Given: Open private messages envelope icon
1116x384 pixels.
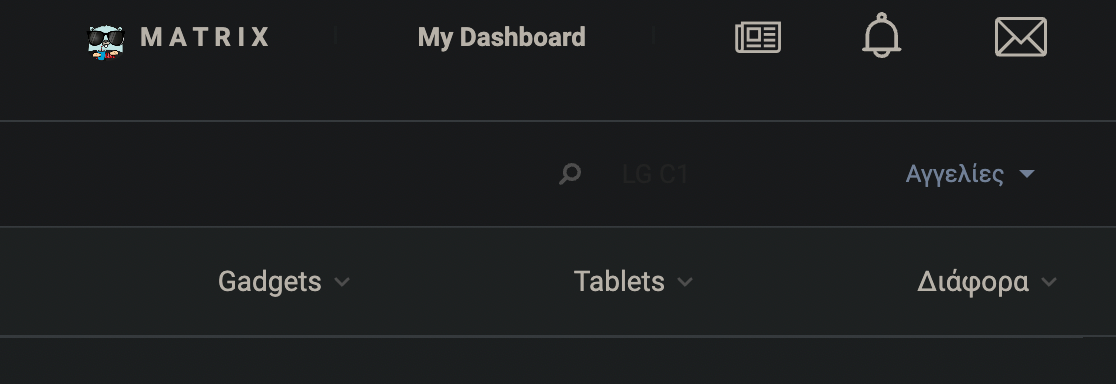Looking at the screenshot, I should 1021,37.
